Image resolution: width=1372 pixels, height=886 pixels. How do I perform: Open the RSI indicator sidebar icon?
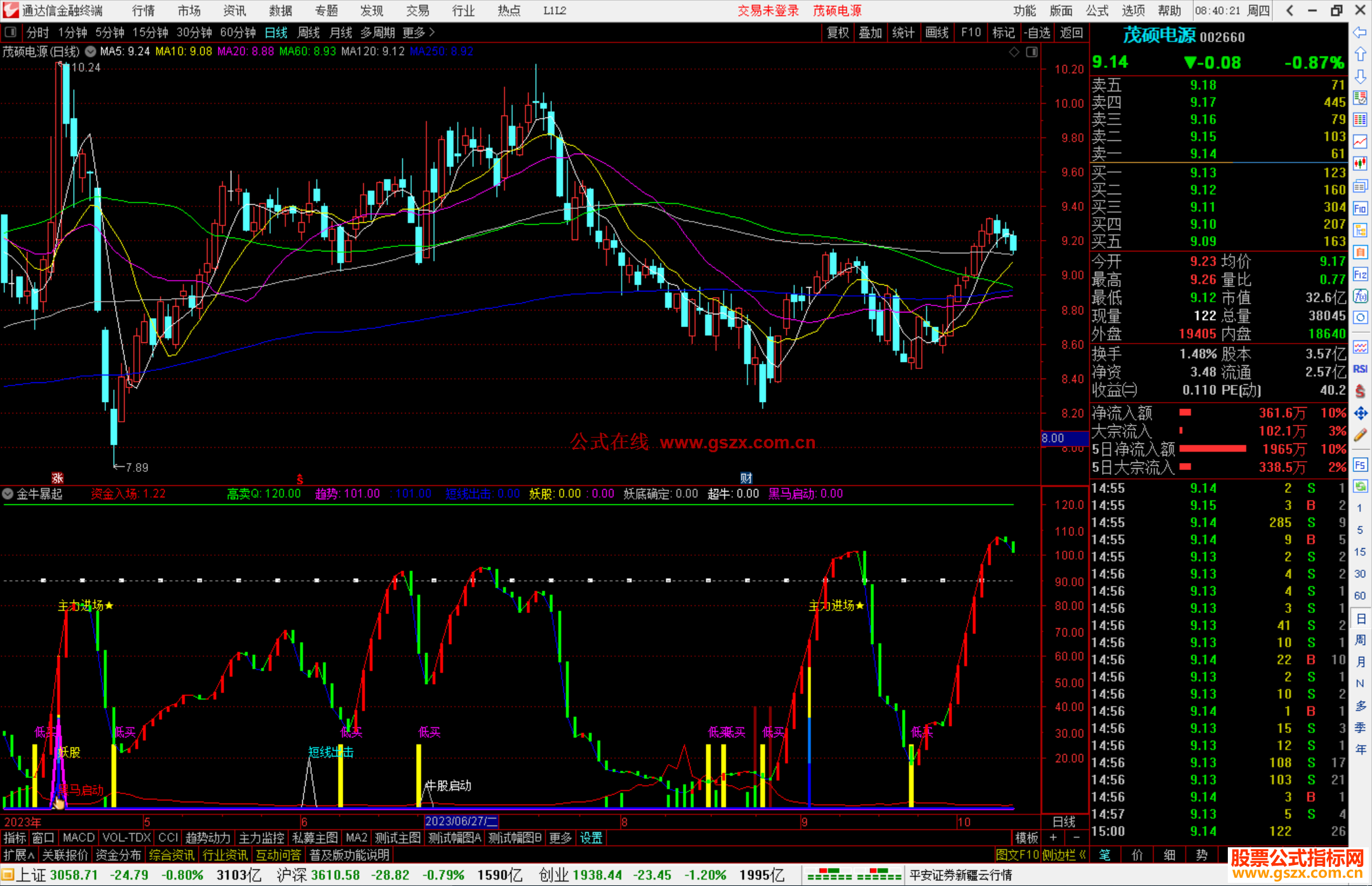point(1360,369)
